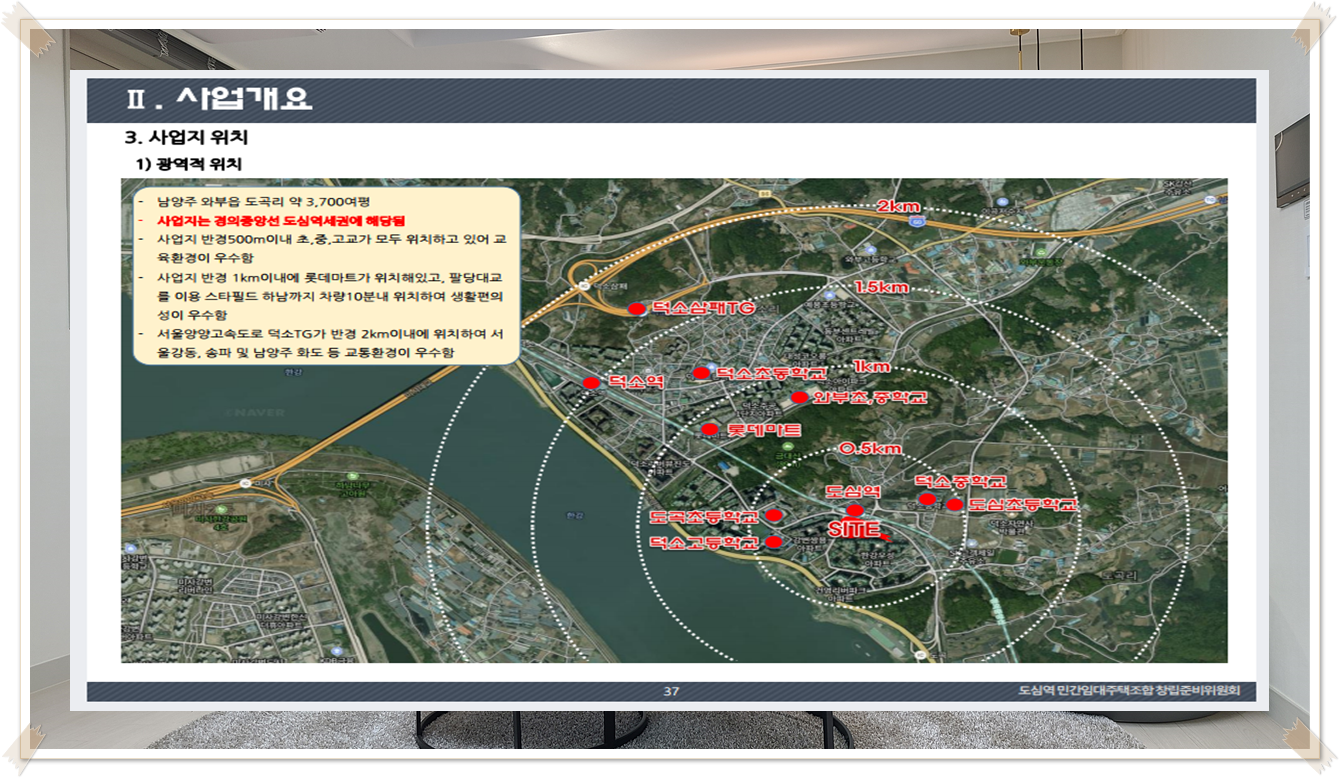Click red bullet 사업지는 경의중앙선 도심역세권에 해당됨
The image size is (1339, 778).
point(281,221)
